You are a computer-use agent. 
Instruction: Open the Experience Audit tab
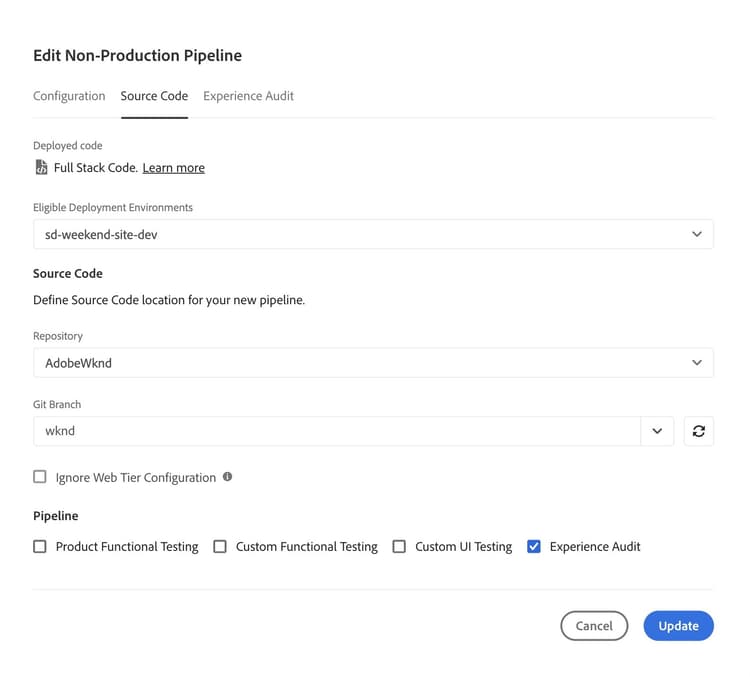248,96
